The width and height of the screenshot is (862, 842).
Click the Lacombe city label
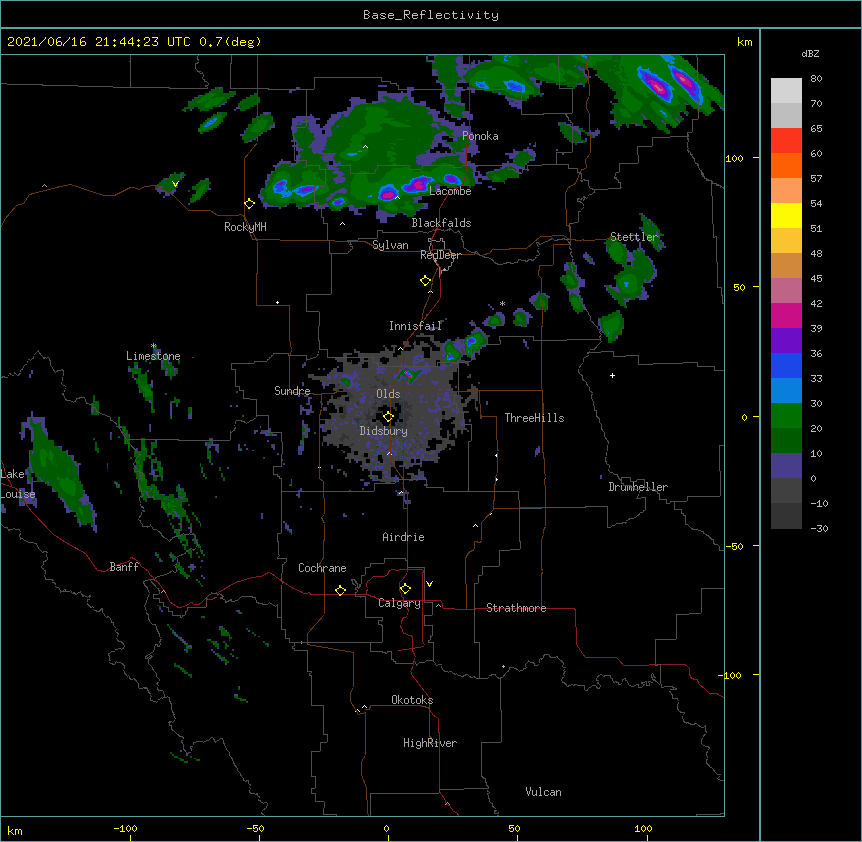450,191
